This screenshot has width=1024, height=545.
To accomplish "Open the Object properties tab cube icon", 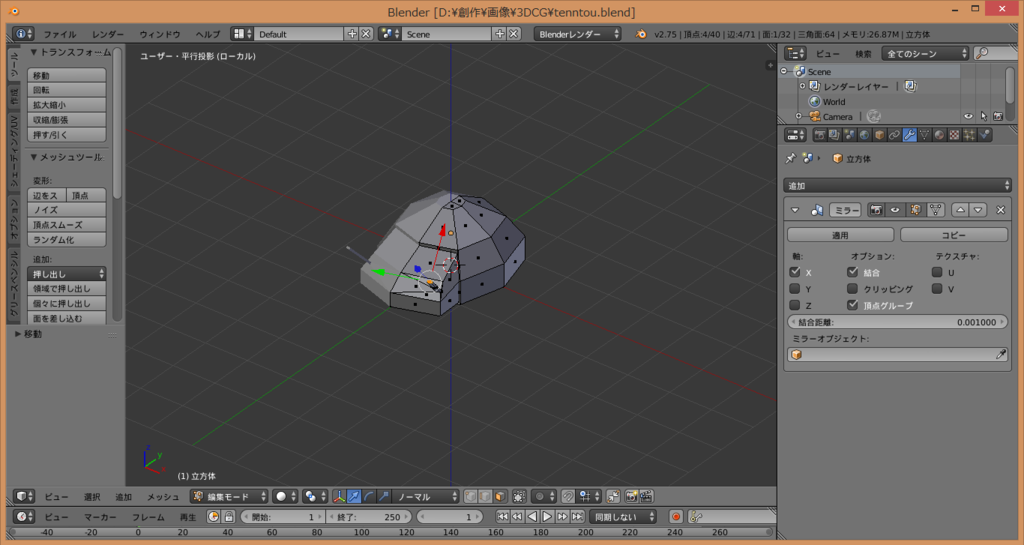I will [880, 135].
